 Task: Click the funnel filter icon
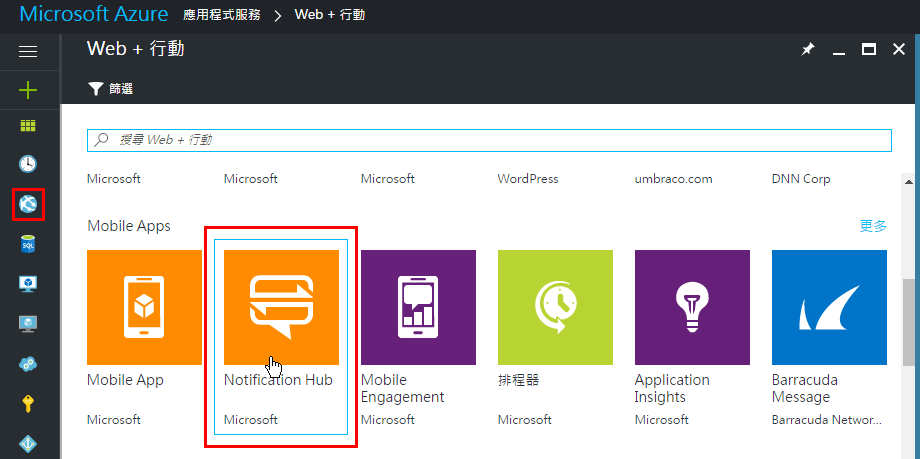95,89
